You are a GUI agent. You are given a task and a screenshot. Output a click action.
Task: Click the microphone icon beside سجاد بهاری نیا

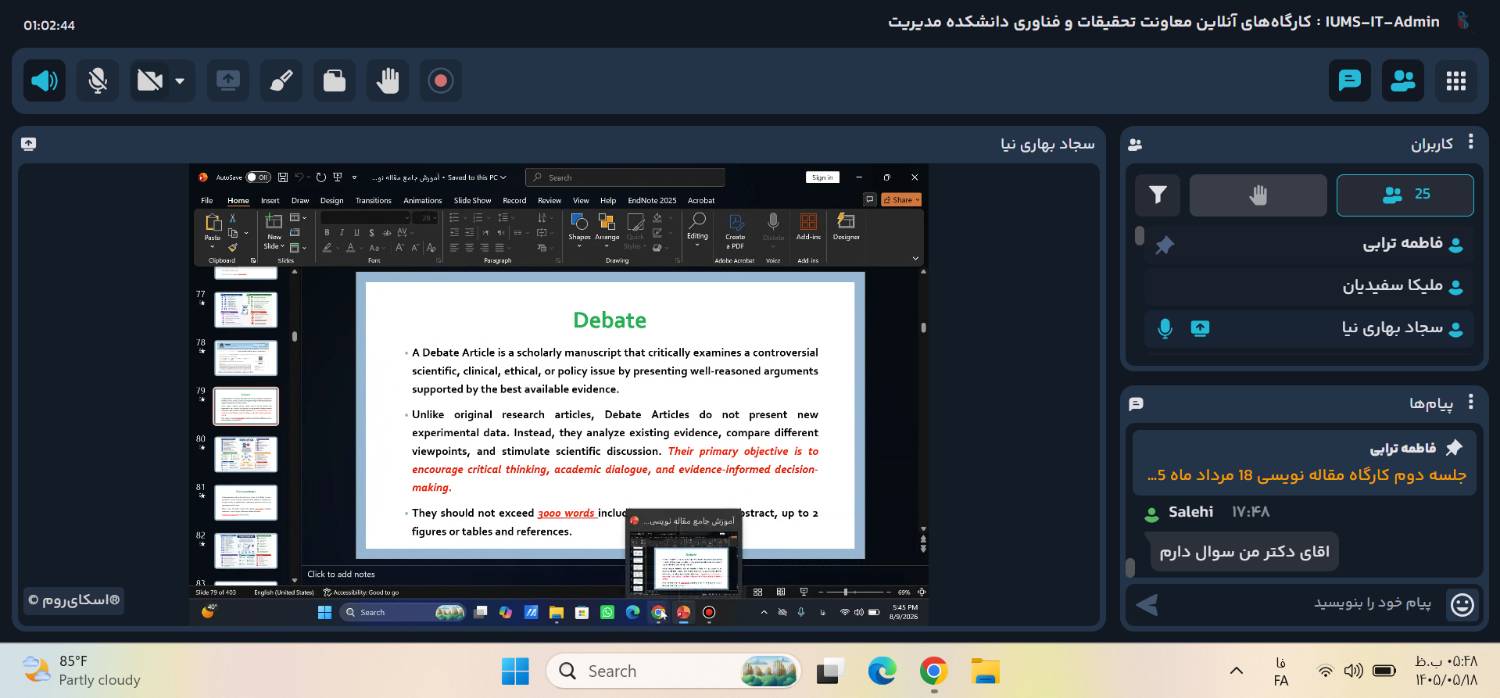point(1165,328)
